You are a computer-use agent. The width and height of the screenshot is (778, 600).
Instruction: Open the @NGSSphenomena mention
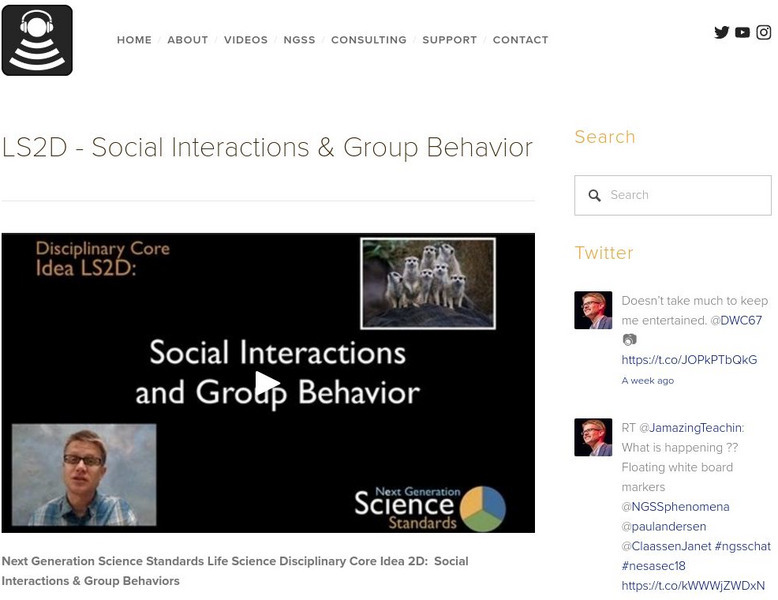pos(675,507)
